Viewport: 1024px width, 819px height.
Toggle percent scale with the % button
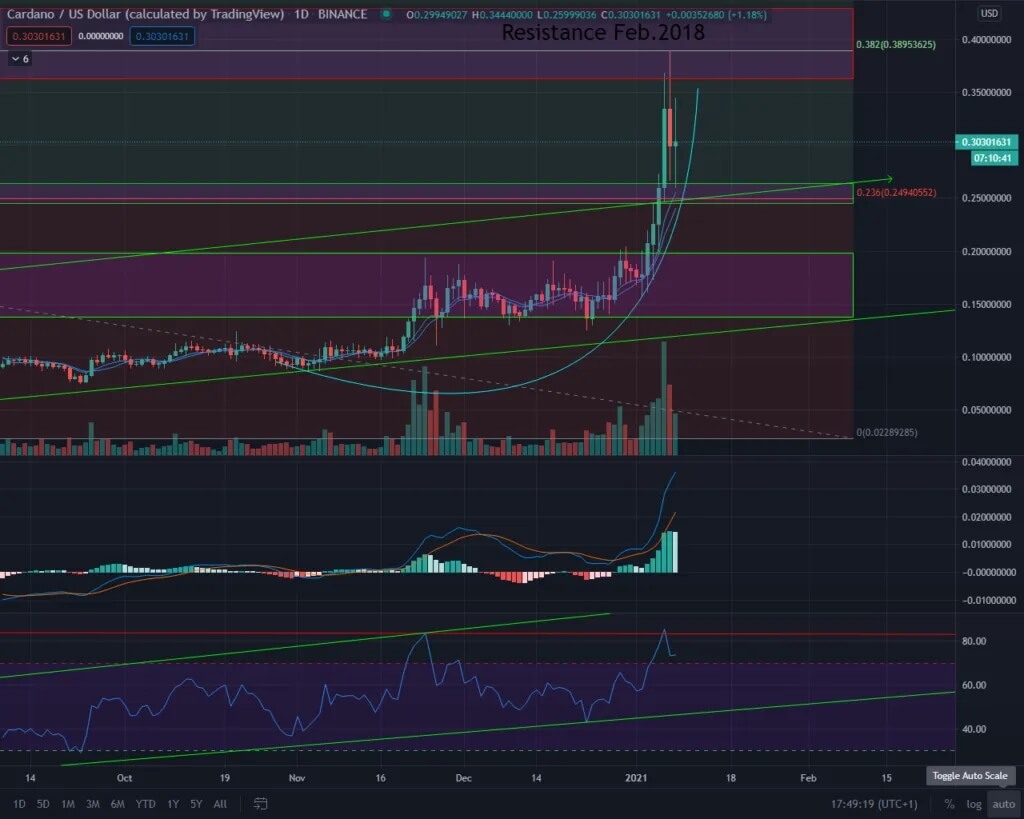coord(949,804)
